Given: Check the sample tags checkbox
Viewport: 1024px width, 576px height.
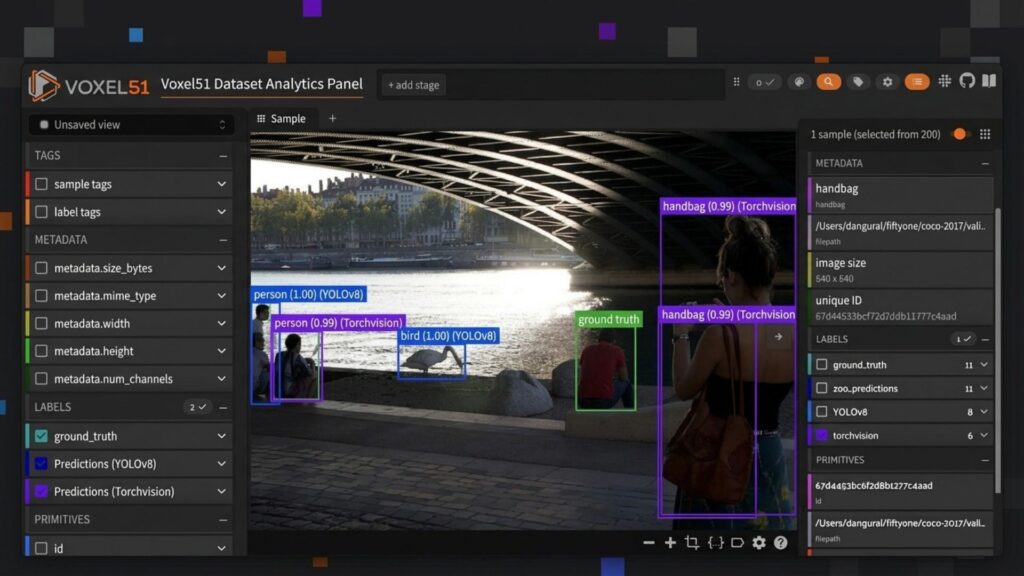Looking at the screenshot, I should pos(41,184).
